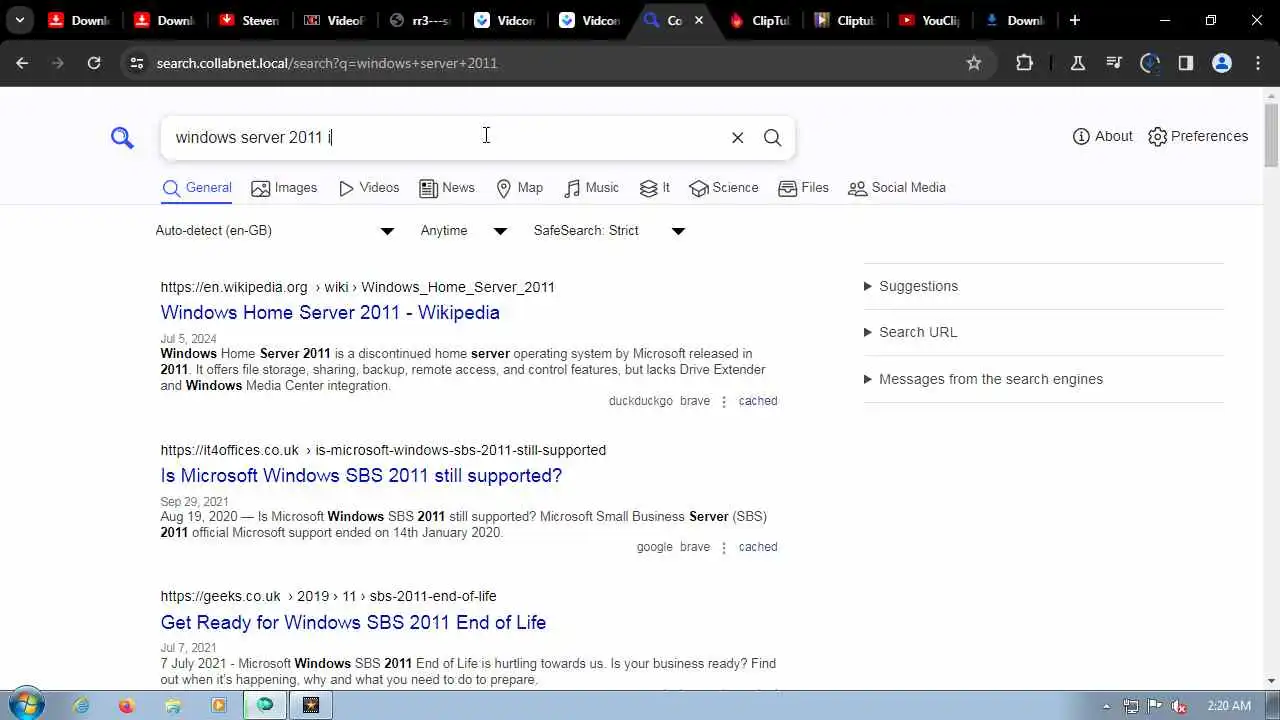This screenshot has height=720, width=1280.
Task: Open Is Microsoft Windows SBS 2011 still supported?
Action: pyautogui.click(x=361, y=476)
